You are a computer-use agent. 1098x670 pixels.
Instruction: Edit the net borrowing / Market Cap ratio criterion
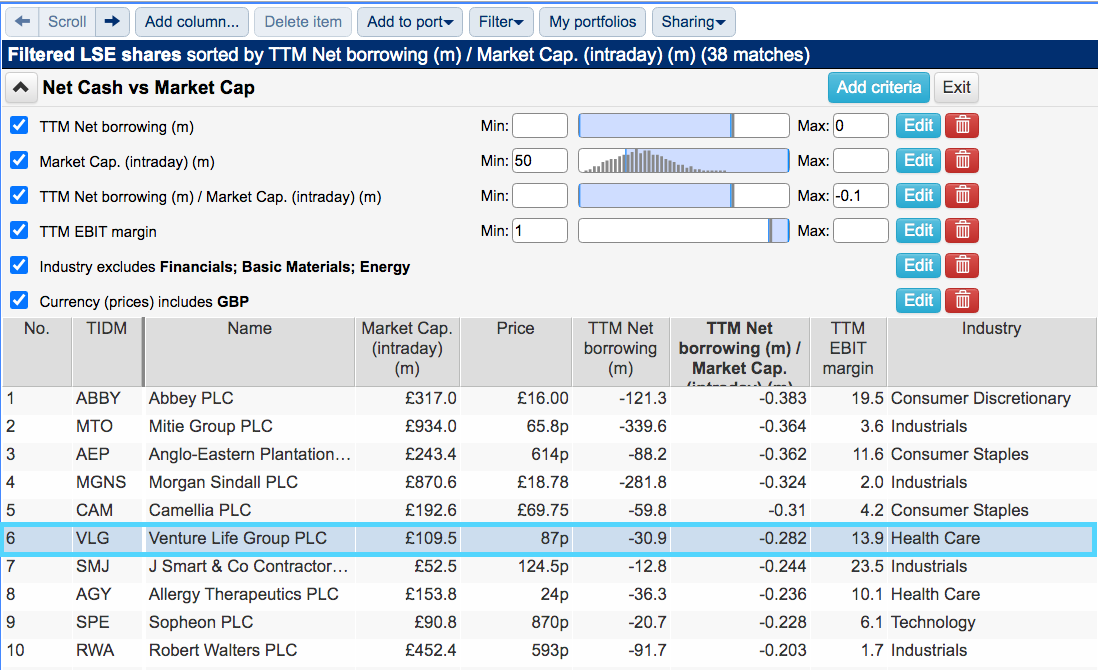pos(918,196)
